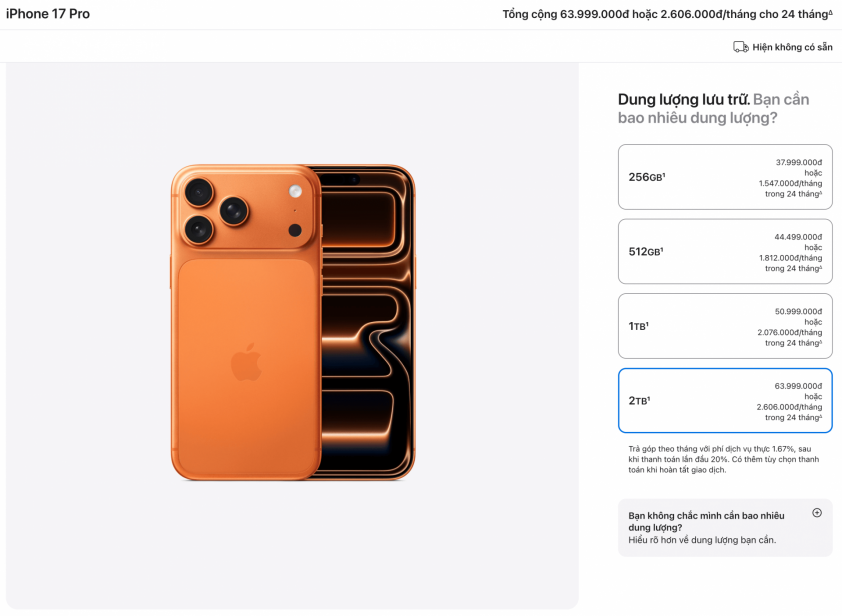Open "Hiểu rõ hơn về dung lượng bạn cần"
The width and height of the screenshot is (842, 616).
(701, 540)
